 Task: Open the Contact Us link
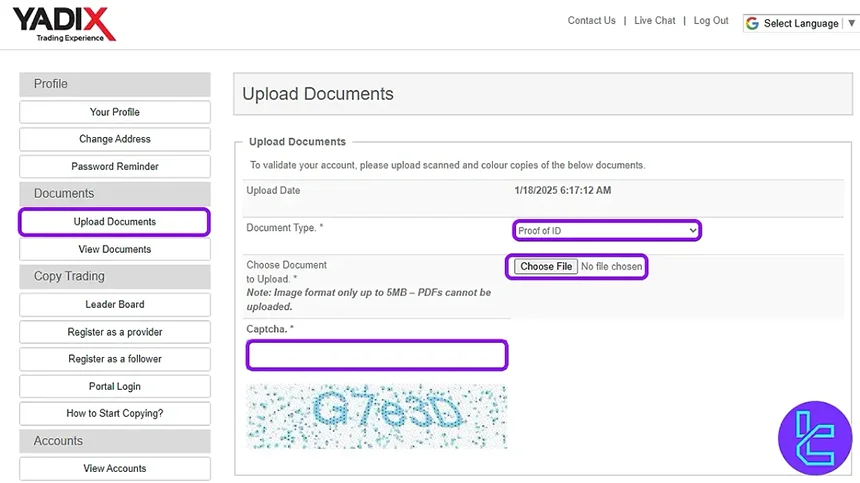(591, 21)
